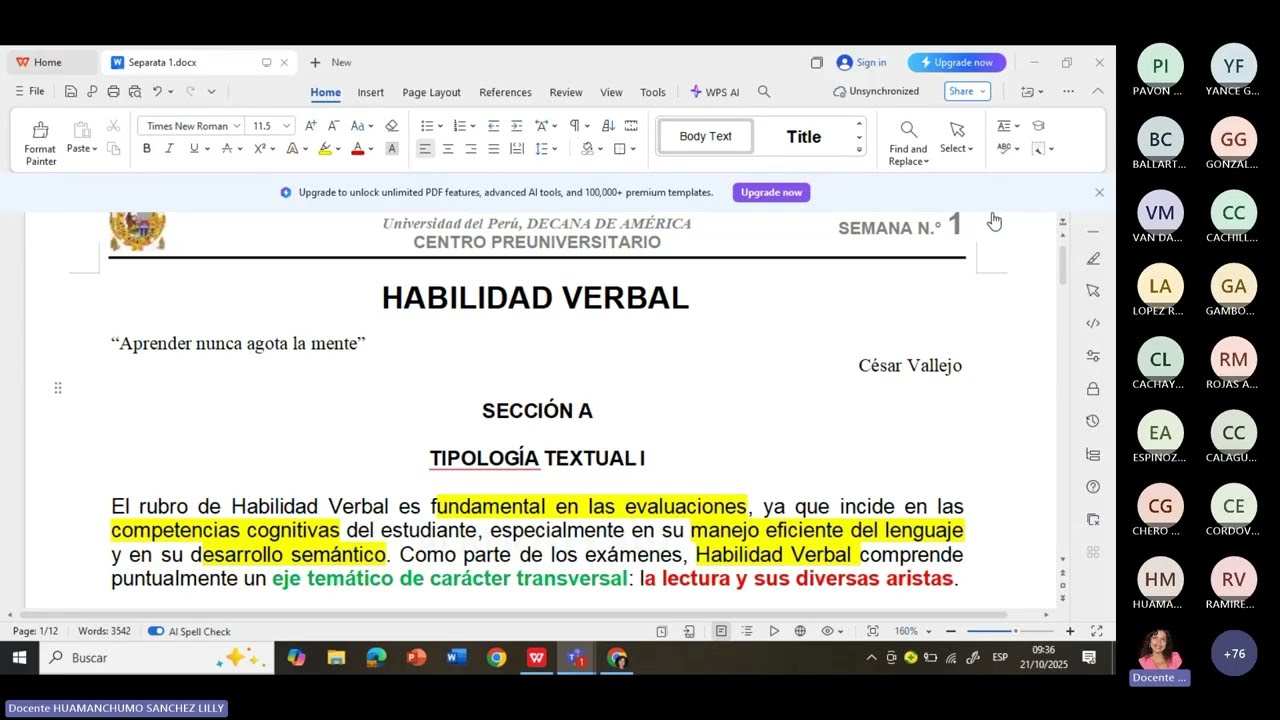Viewport: 1280px width, 720px height.
Task: Click the Sign in button
Action: 861,62
